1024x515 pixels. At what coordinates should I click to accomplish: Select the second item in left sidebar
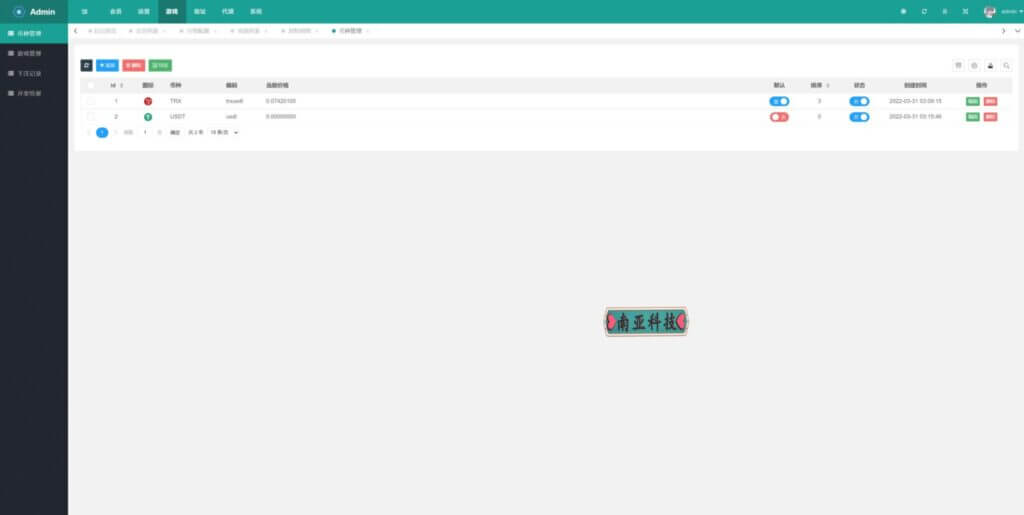[x=34, y=54]
